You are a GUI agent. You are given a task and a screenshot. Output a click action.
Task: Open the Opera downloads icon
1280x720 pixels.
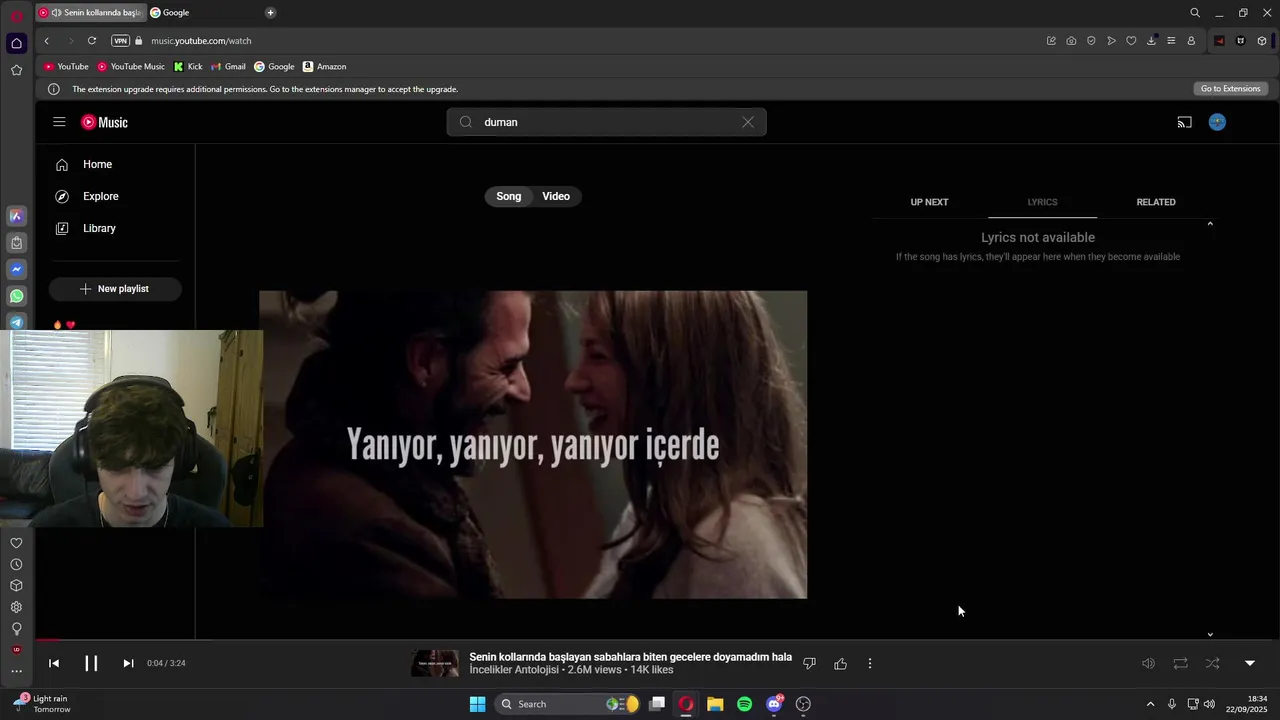pyautogui.click(x=1151, y=41)
